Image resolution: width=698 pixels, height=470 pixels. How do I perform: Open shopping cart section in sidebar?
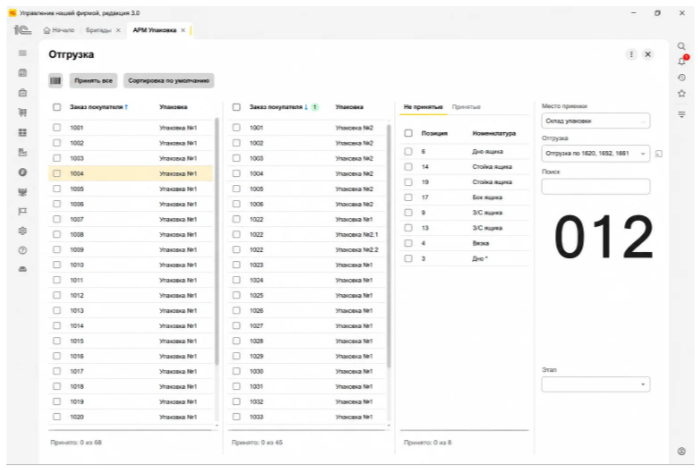point(23,112)
